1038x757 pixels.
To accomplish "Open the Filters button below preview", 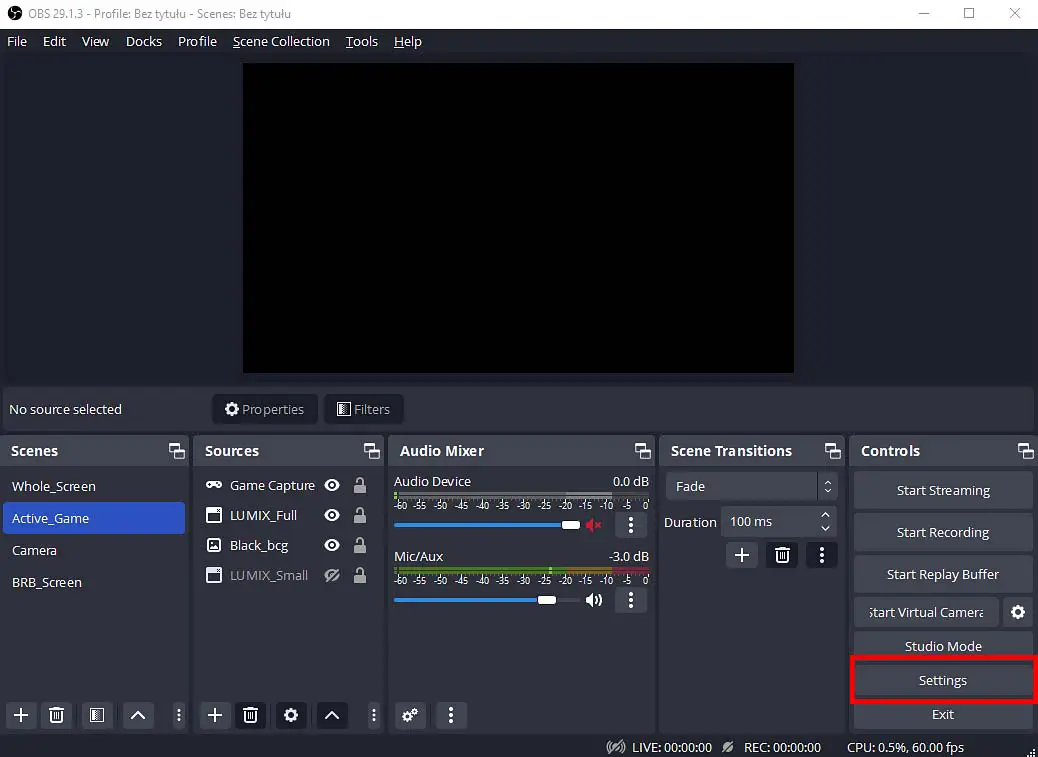I will 363,410.
